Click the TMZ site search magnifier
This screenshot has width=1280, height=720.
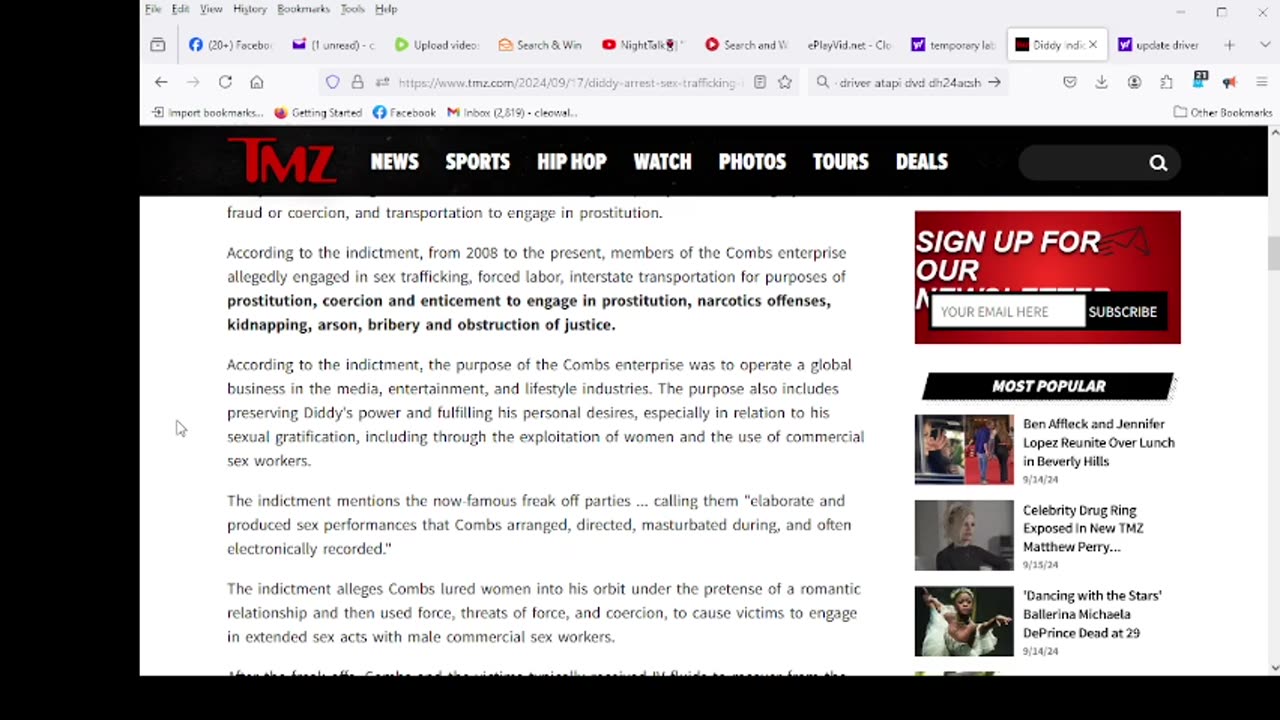1158,163
